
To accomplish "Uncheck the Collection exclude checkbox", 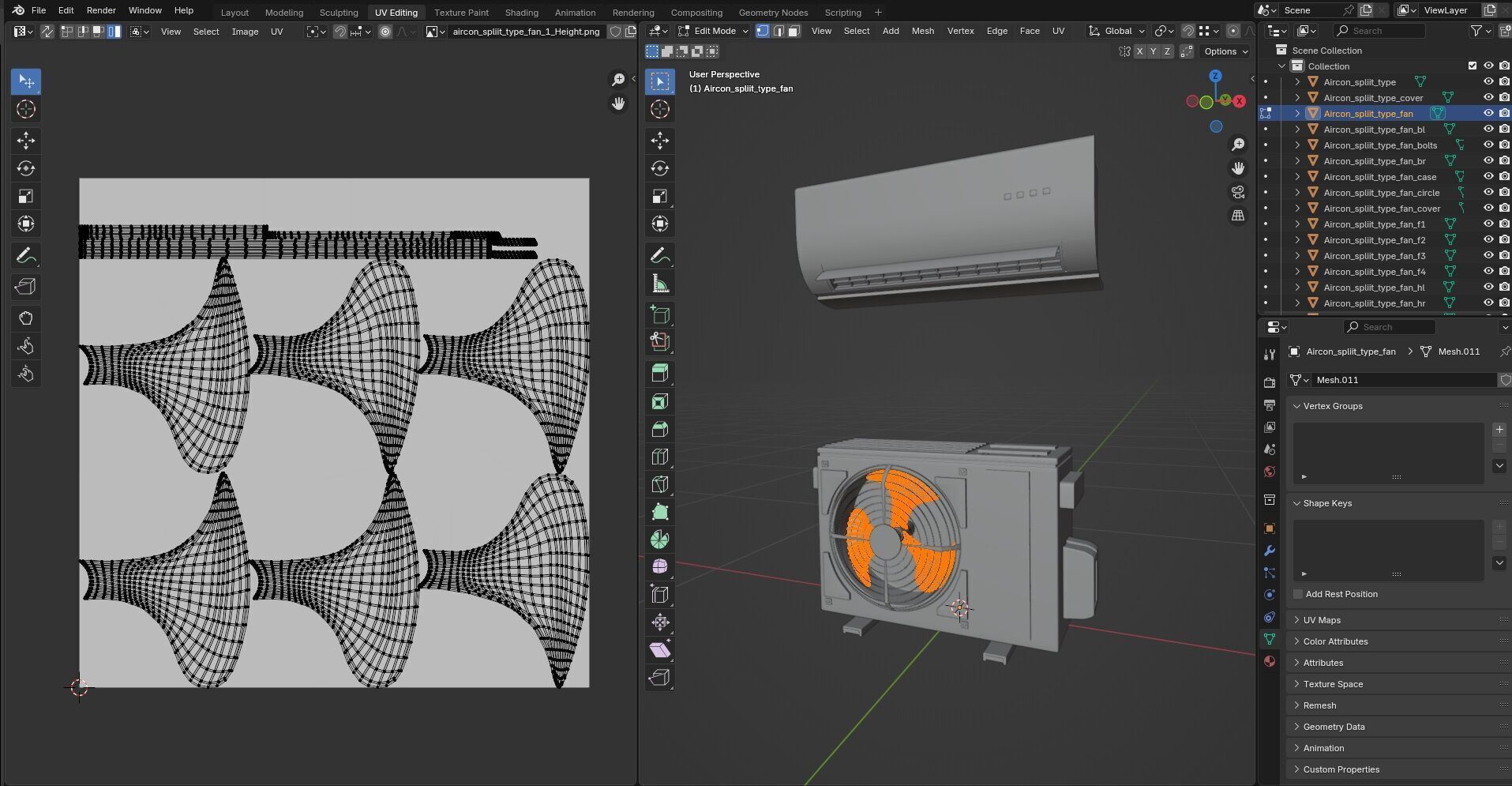I will [1473, 66].
